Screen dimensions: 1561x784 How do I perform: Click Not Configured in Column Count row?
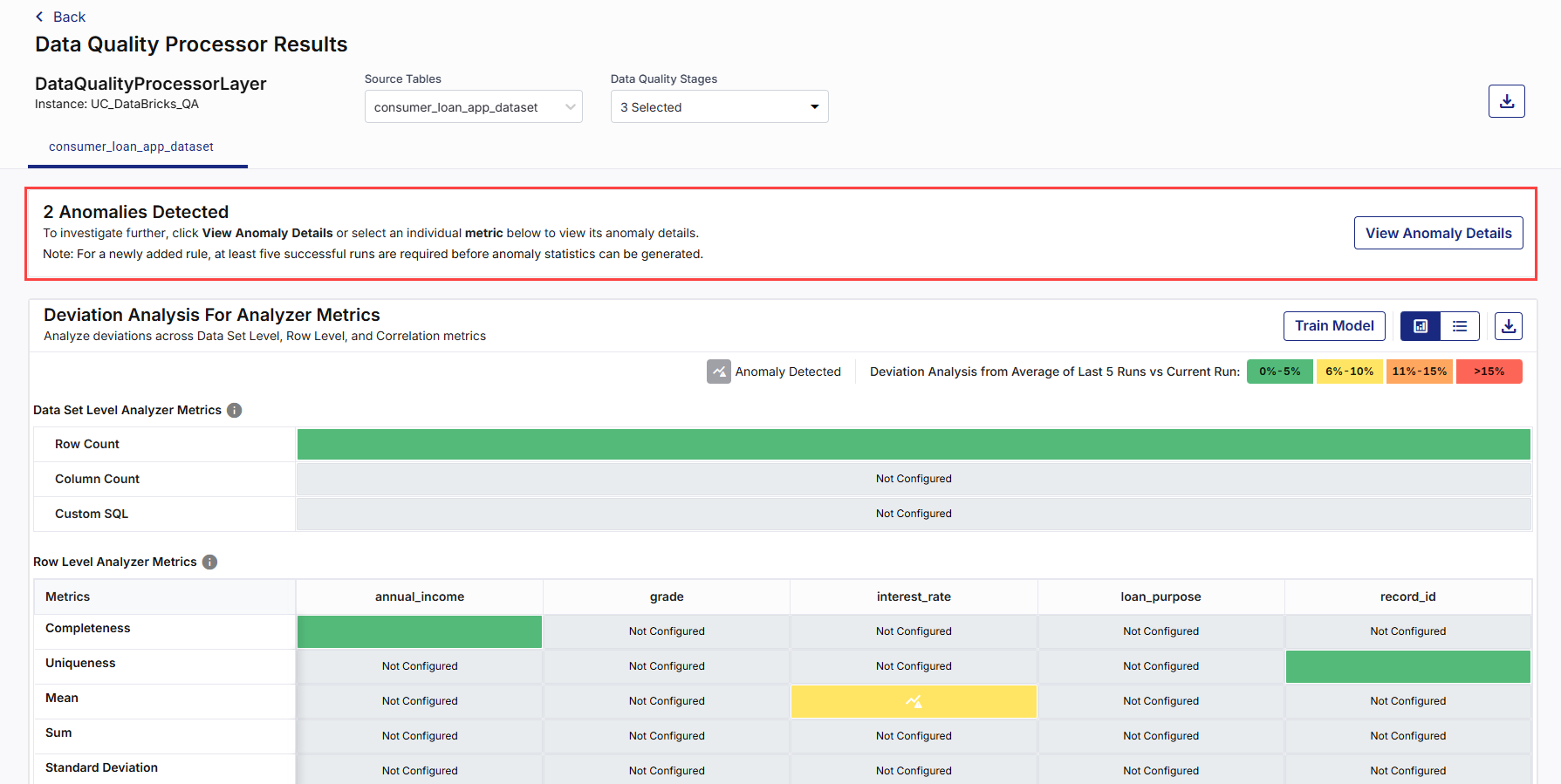pos(914,479)
